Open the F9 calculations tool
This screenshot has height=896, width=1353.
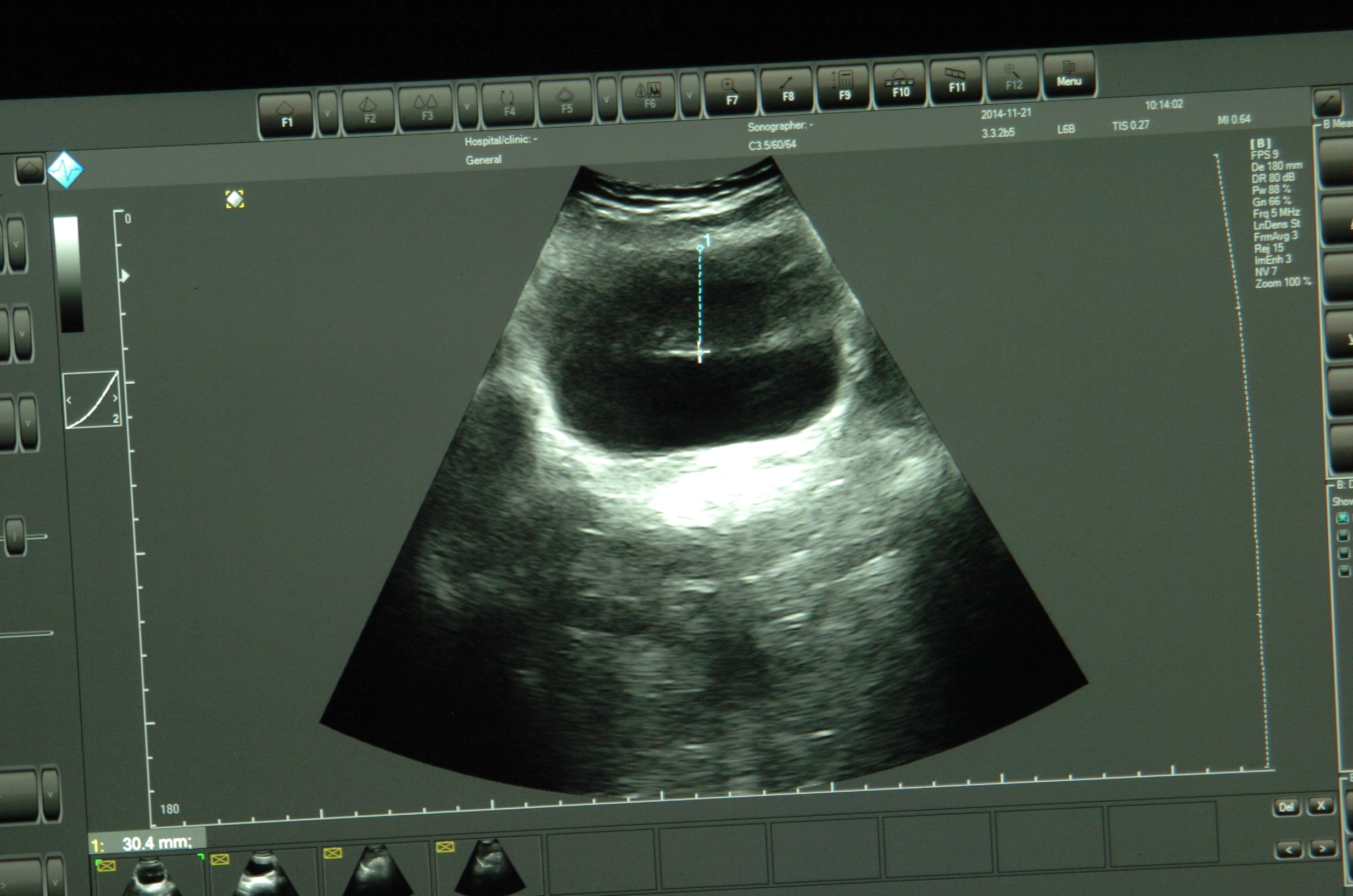click(843, 87)
